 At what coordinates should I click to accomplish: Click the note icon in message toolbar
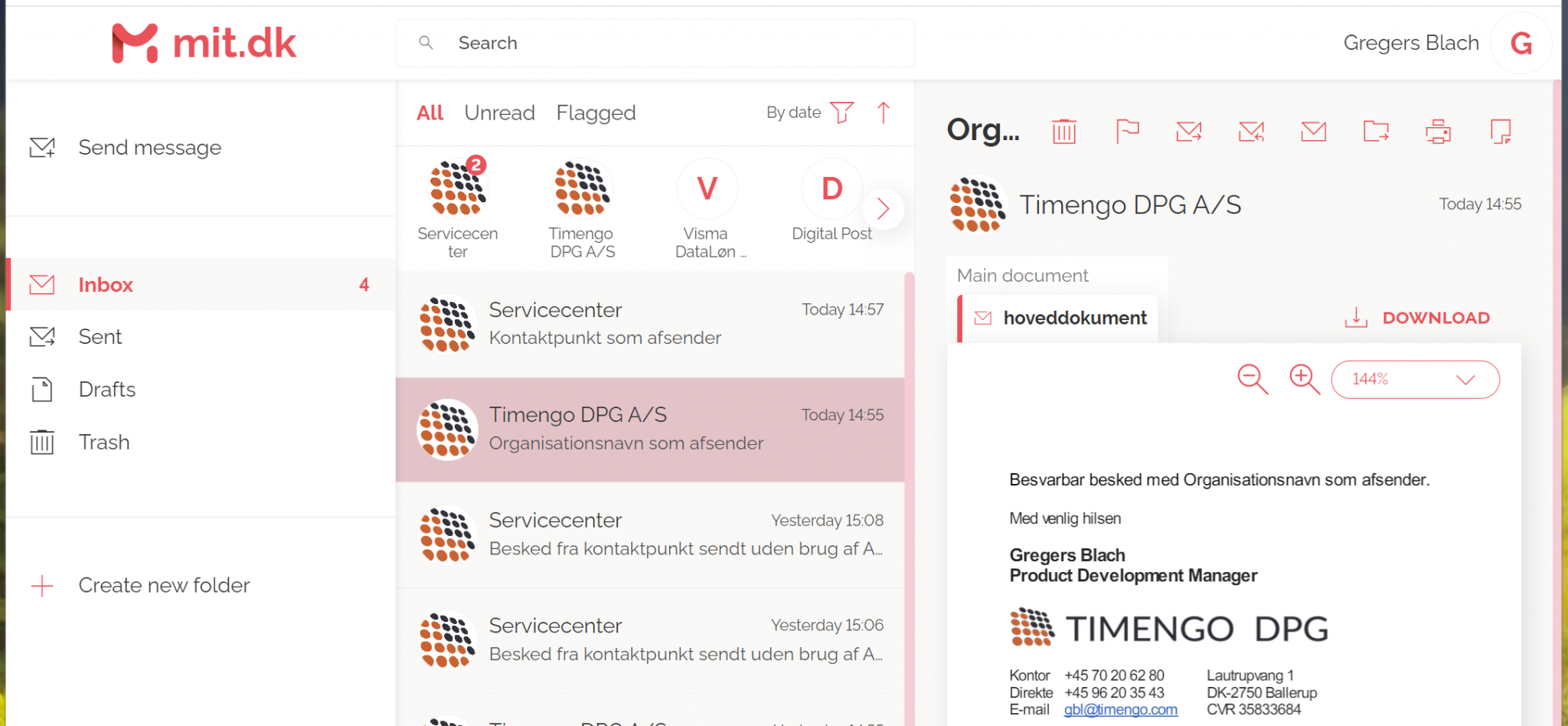pos(1501,132)
